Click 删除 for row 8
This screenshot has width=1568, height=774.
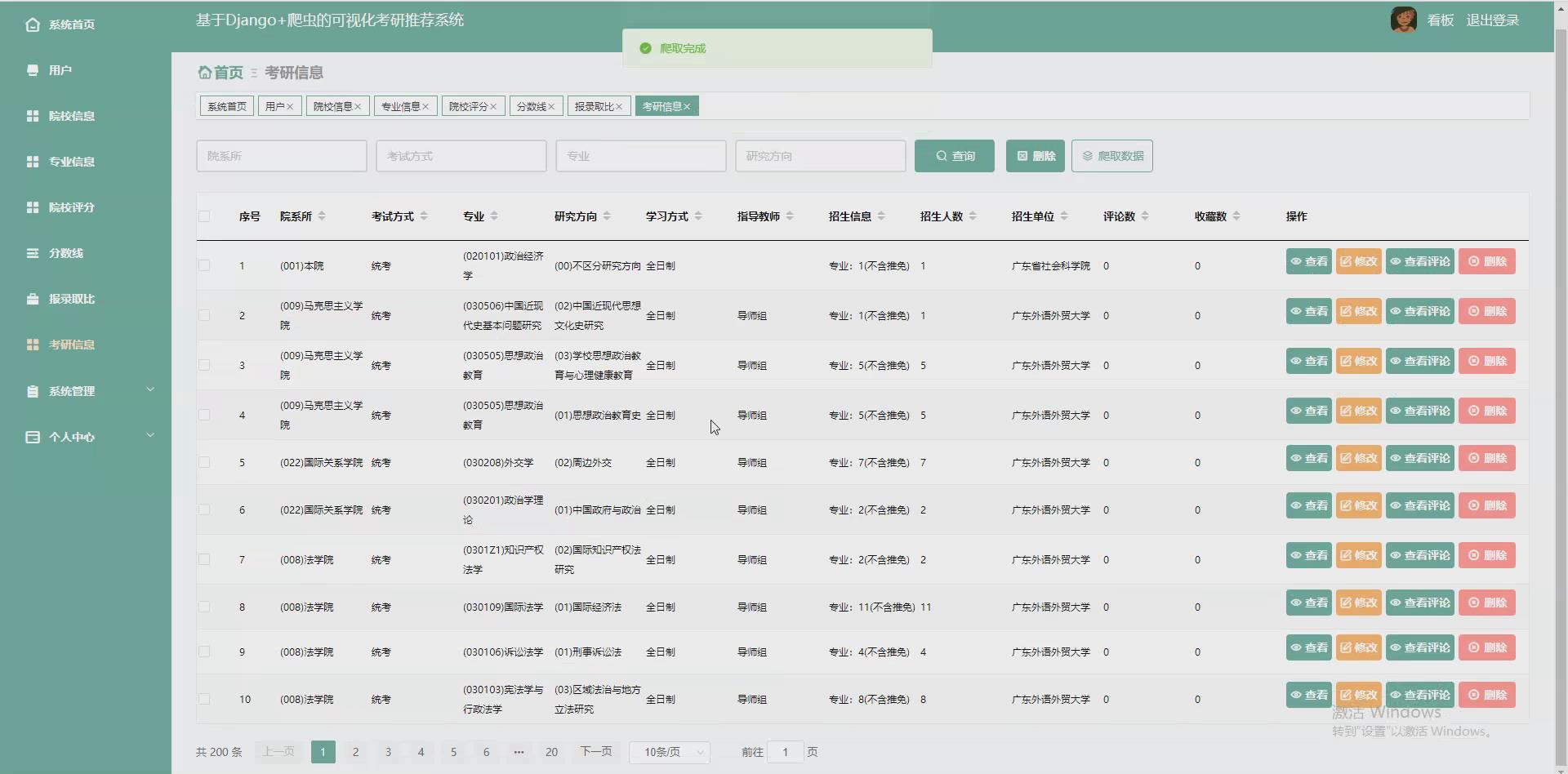[x=1487, y=603]
